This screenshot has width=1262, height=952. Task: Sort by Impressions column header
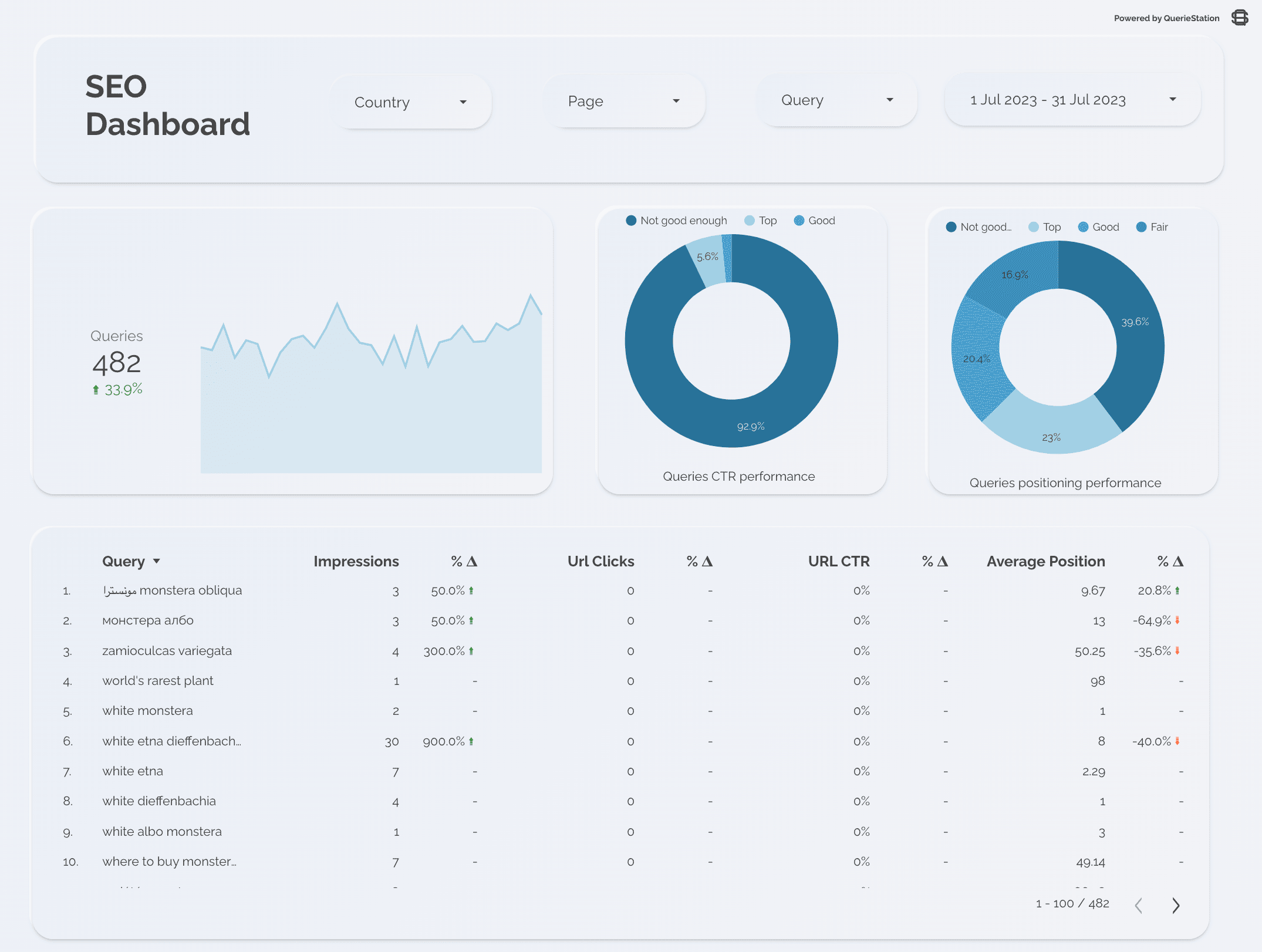(x=356, y=561)
